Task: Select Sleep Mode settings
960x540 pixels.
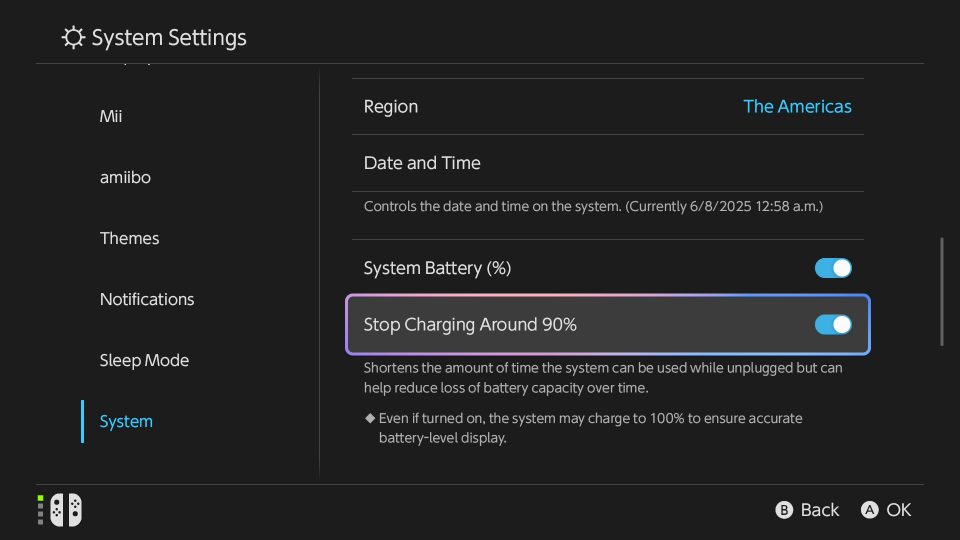Action: (144, 360)
